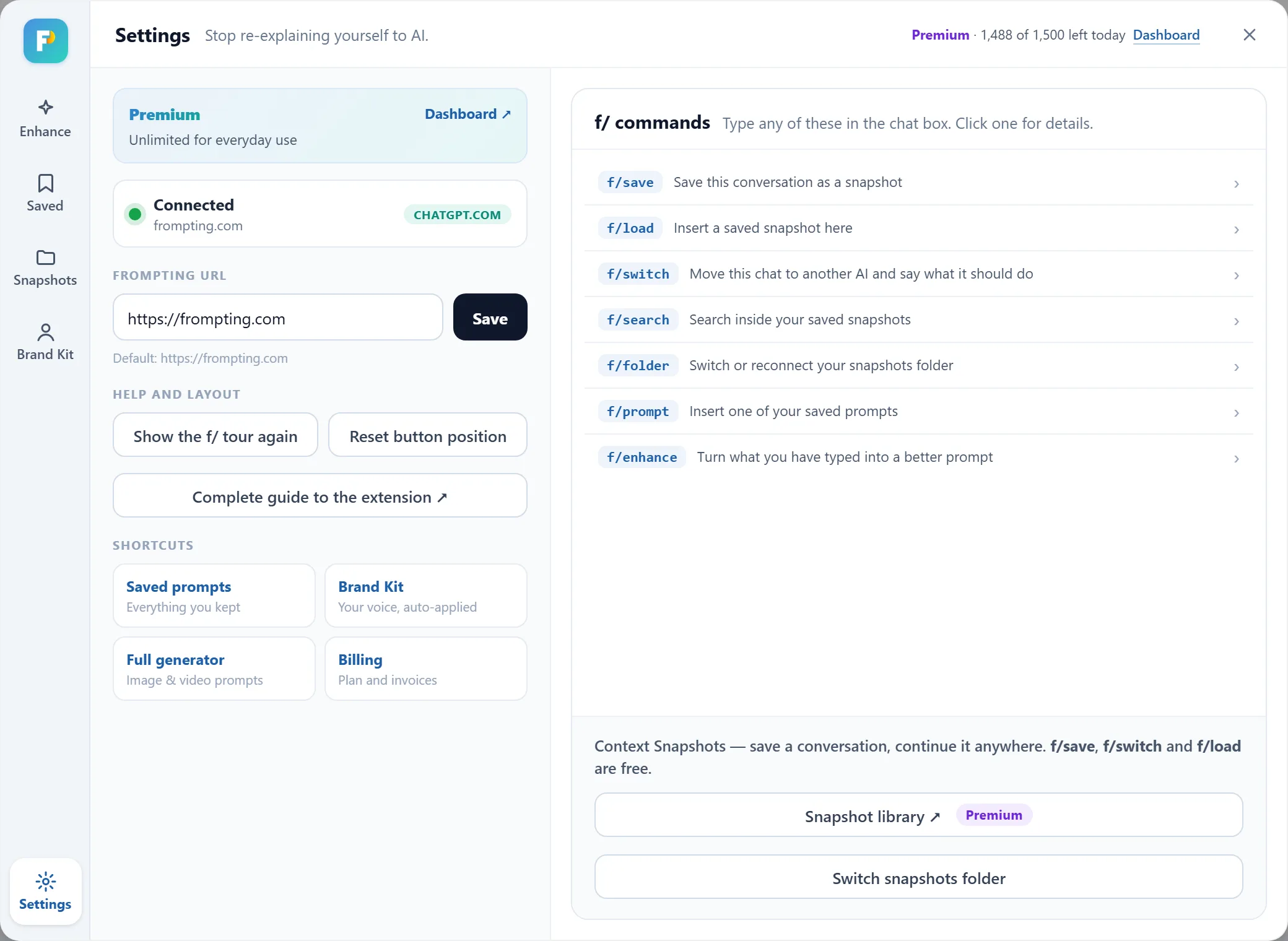
Task: Focus the Frompting URL input field
Action: 278,317
